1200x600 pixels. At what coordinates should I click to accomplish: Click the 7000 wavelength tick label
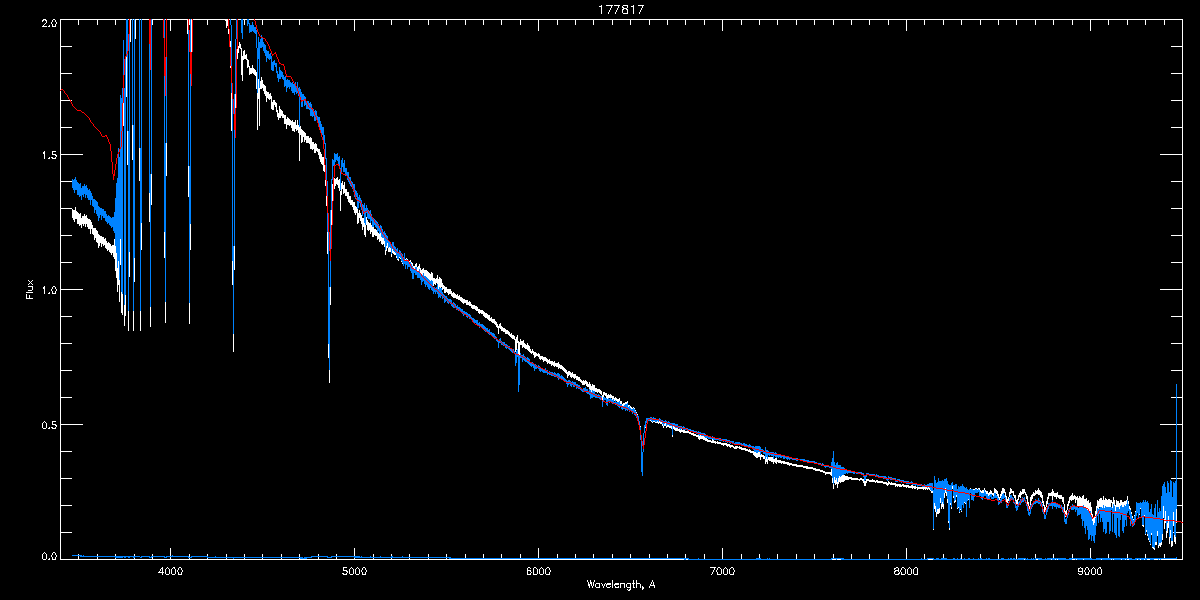click(x=722, y=571)
